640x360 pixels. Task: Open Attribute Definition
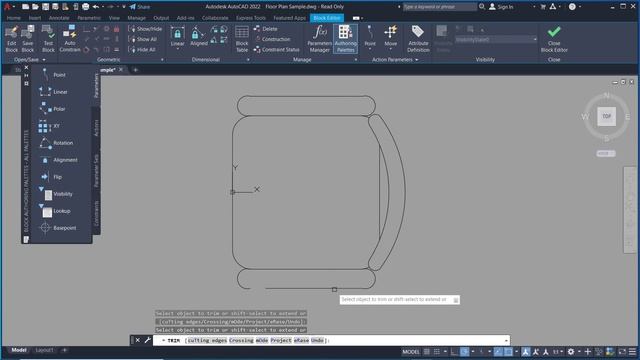pos(418,39)
